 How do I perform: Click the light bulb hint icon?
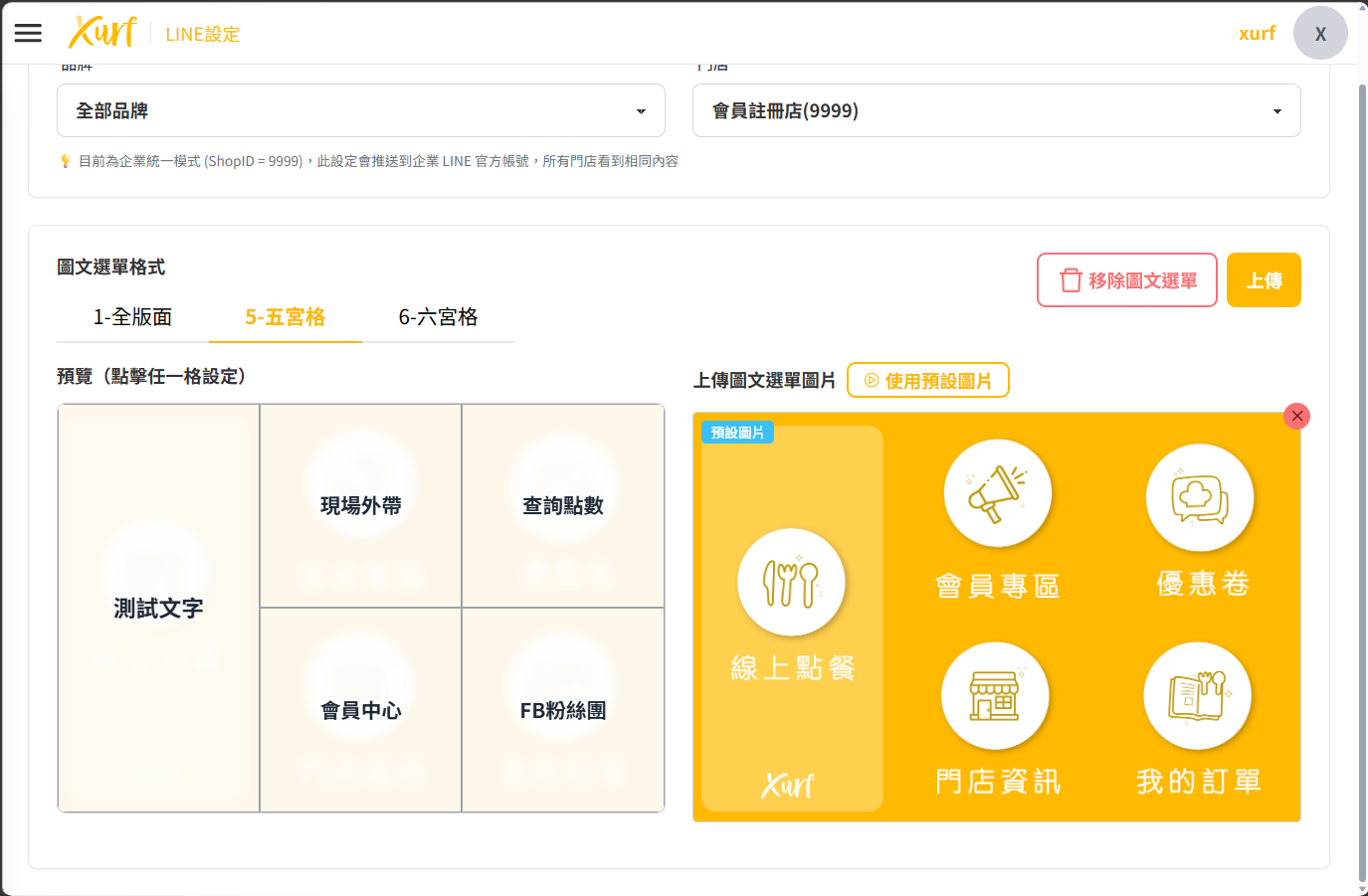66,161
